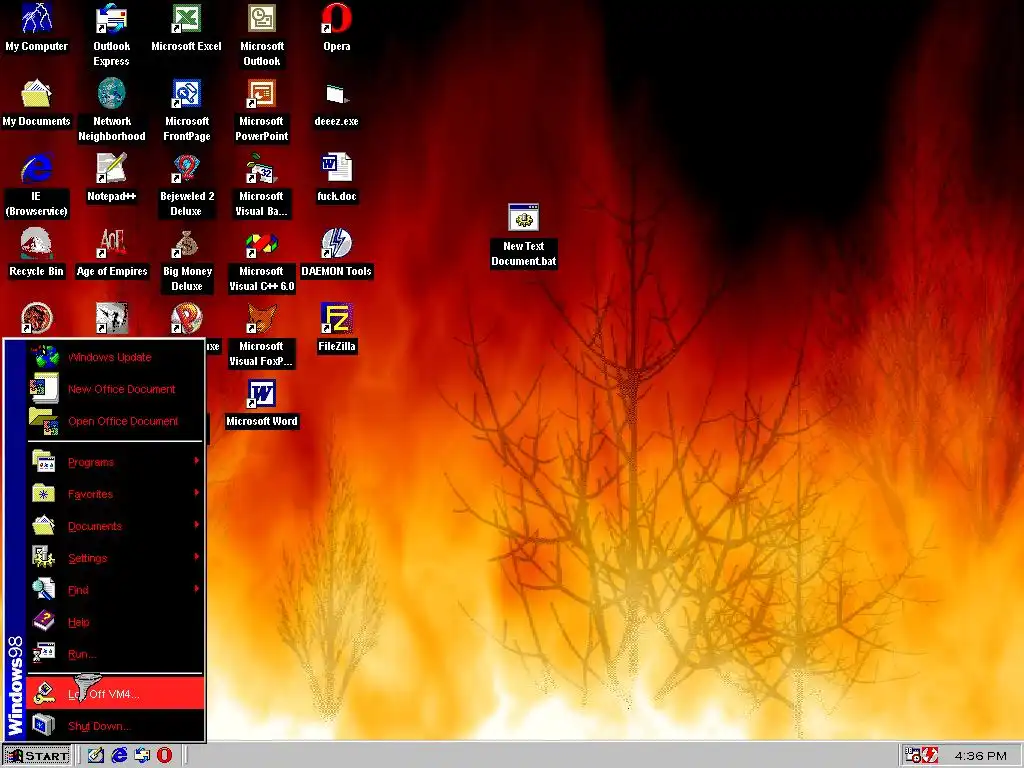This screenshot has height=768, width=1024.
Task: Expand Favorites submenu in Start menu
Action: point(115,494)
